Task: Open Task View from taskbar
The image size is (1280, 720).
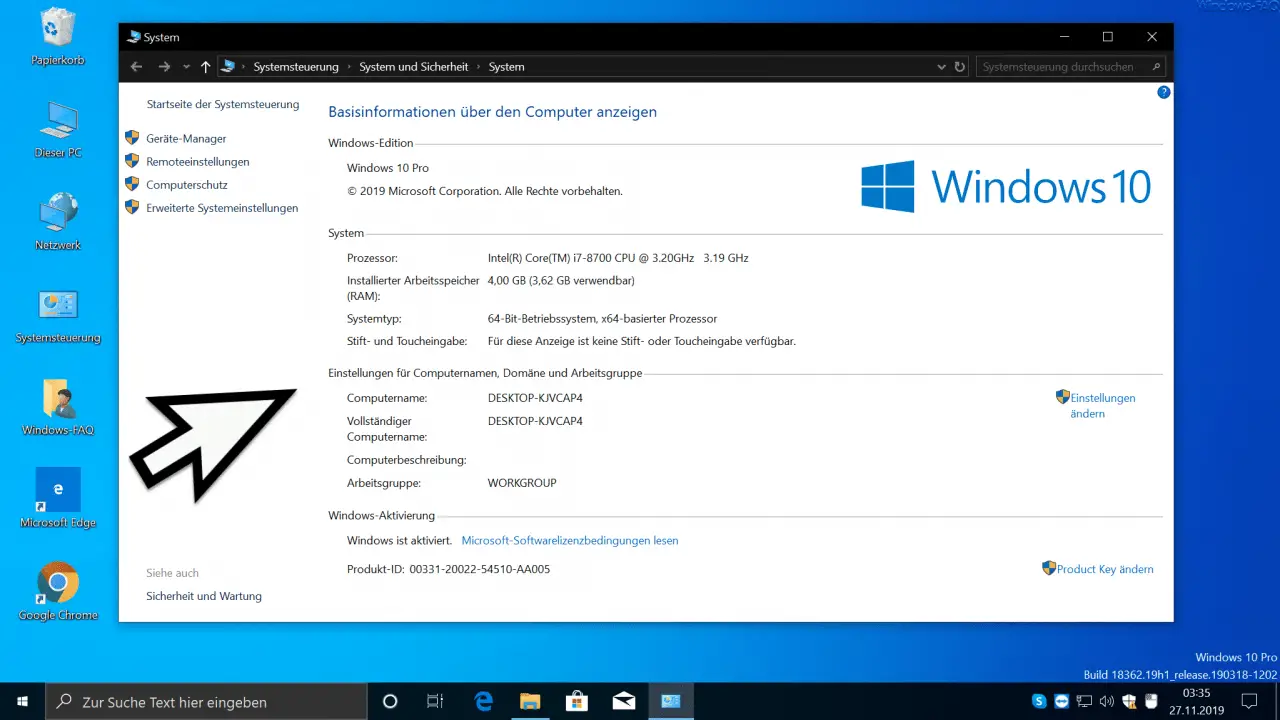Action: click(435, 701)
